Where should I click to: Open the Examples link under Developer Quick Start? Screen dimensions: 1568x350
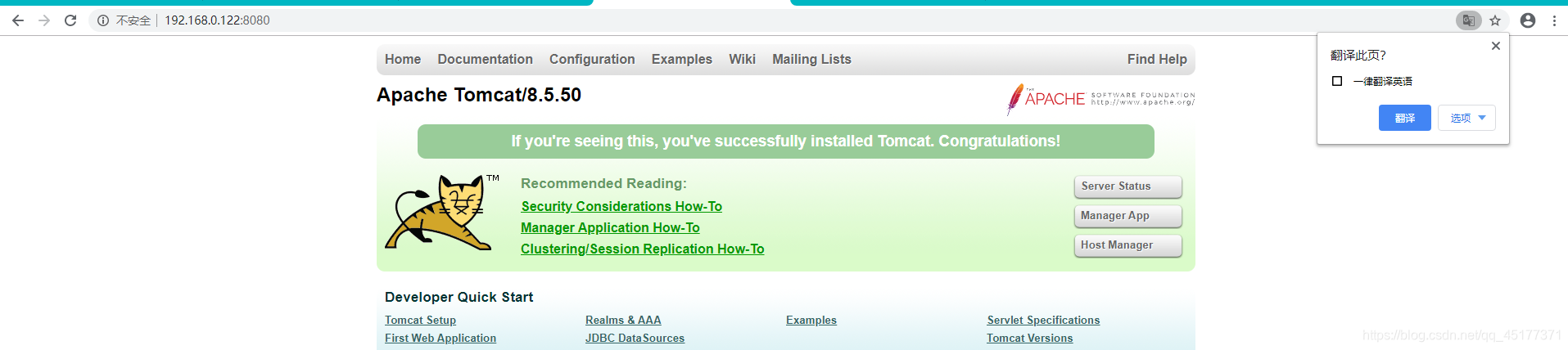[811, 321]
